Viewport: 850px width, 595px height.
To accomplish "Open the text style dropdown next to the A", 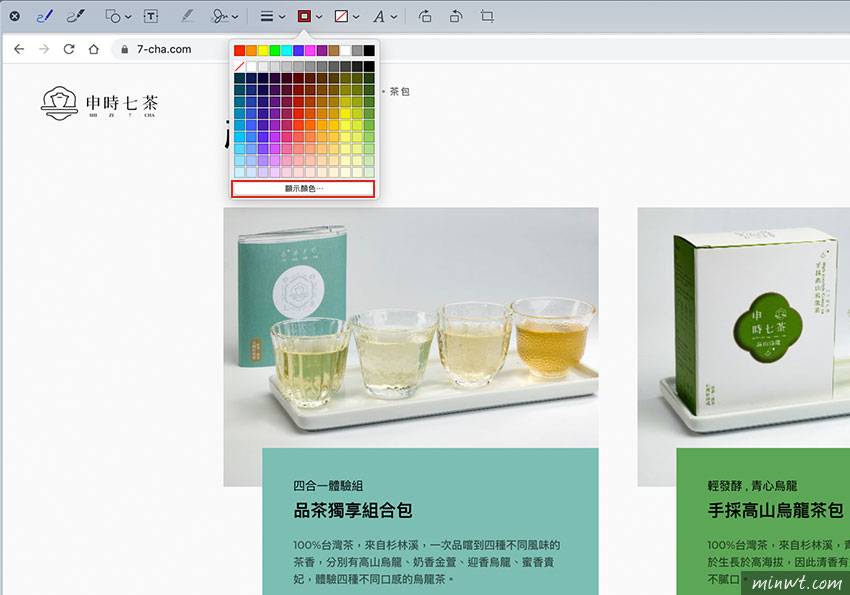I will (382, 15).
